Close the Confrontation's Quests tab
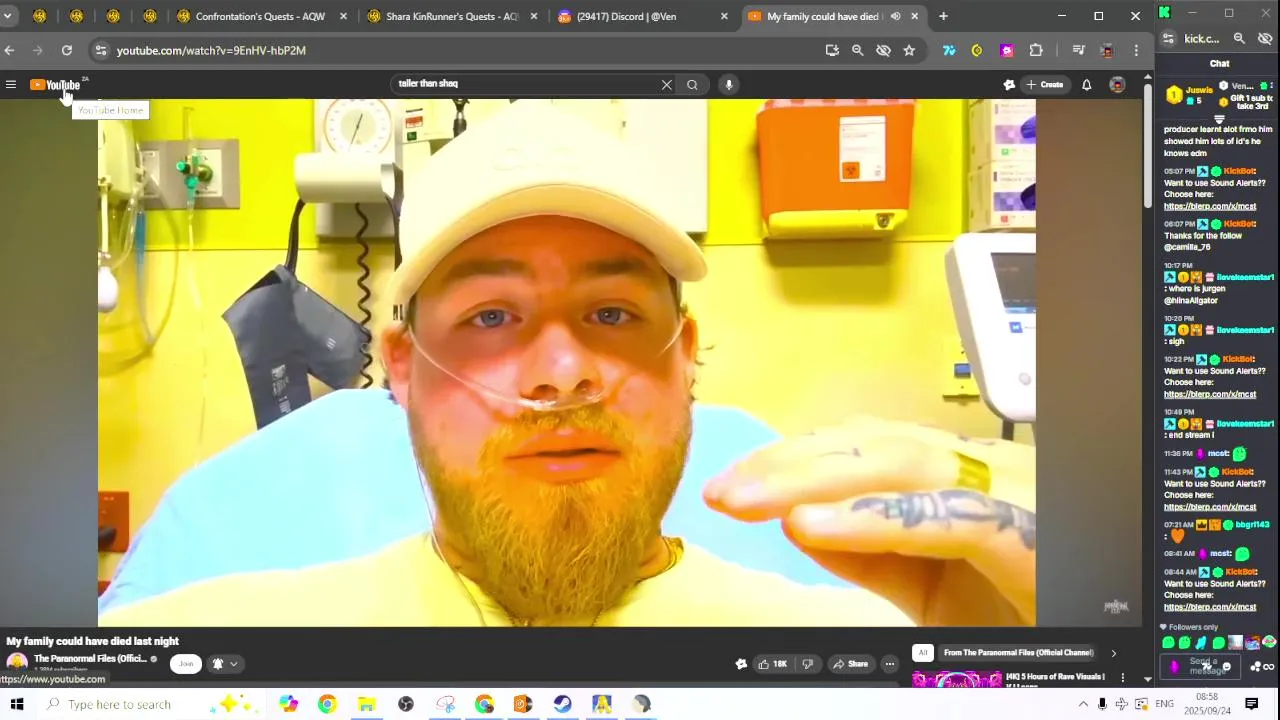 (344, 16)
